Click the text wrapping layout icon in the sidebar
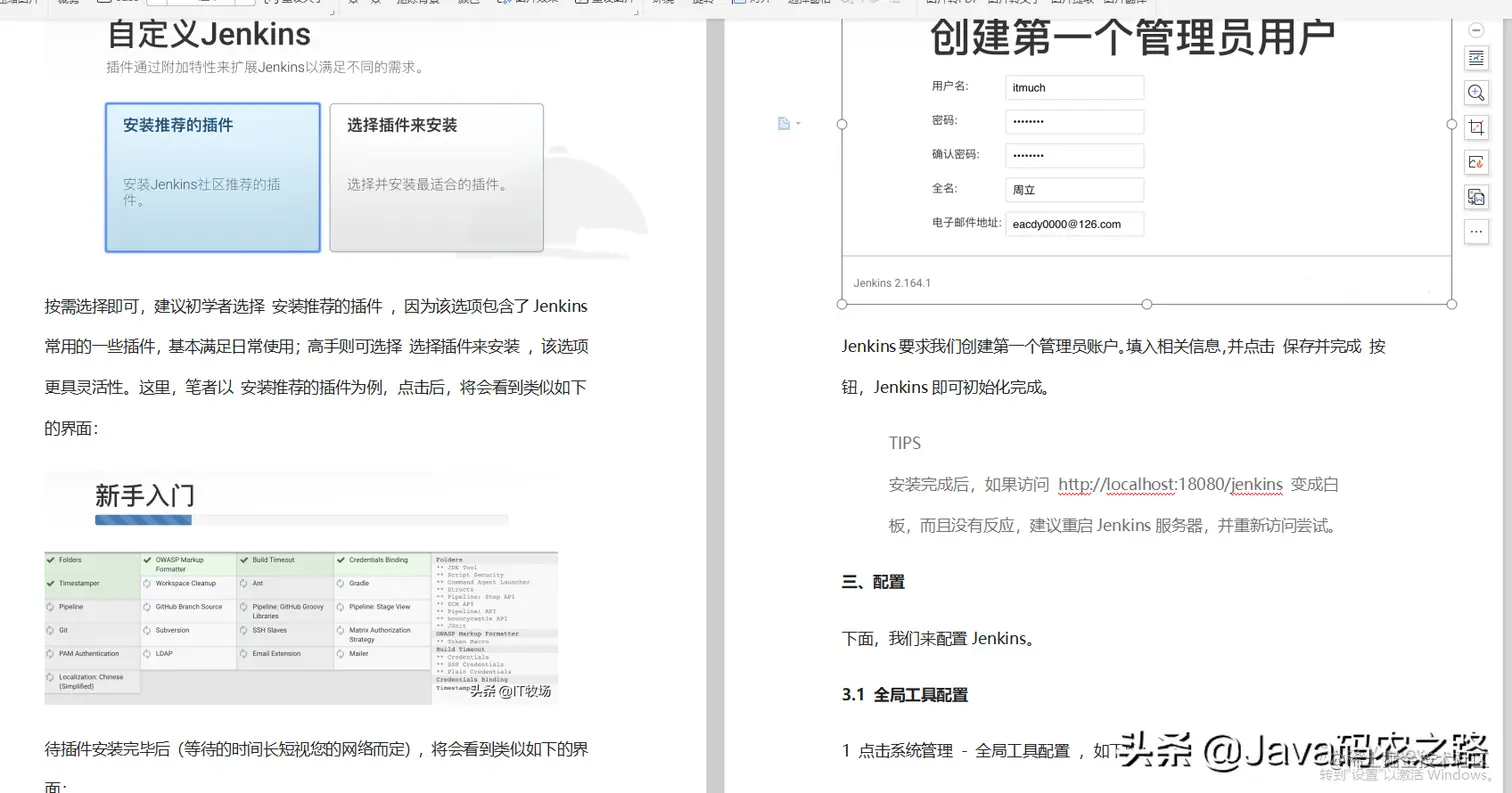Screen dimensions: 1512x793 [1475, 57]
